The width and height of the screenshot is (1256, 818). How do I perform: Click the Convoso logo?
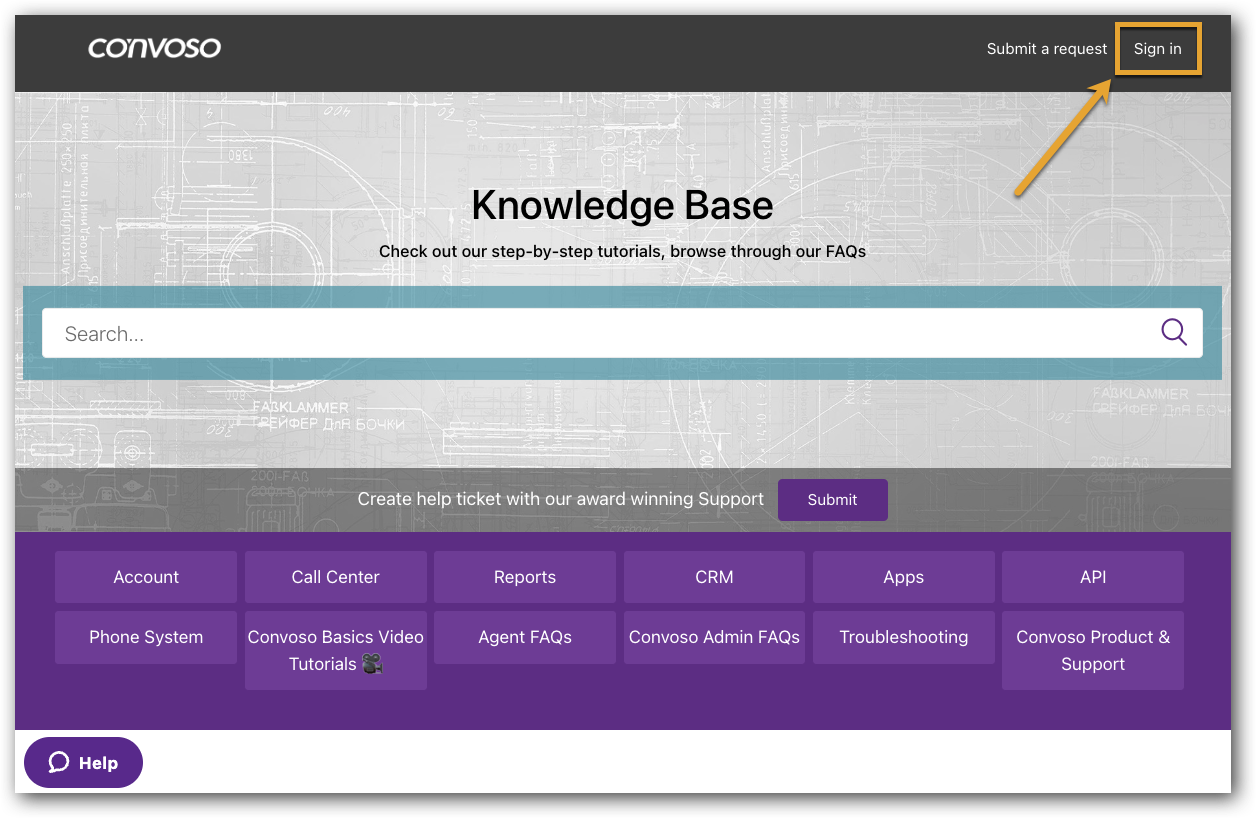pos(154,47)
